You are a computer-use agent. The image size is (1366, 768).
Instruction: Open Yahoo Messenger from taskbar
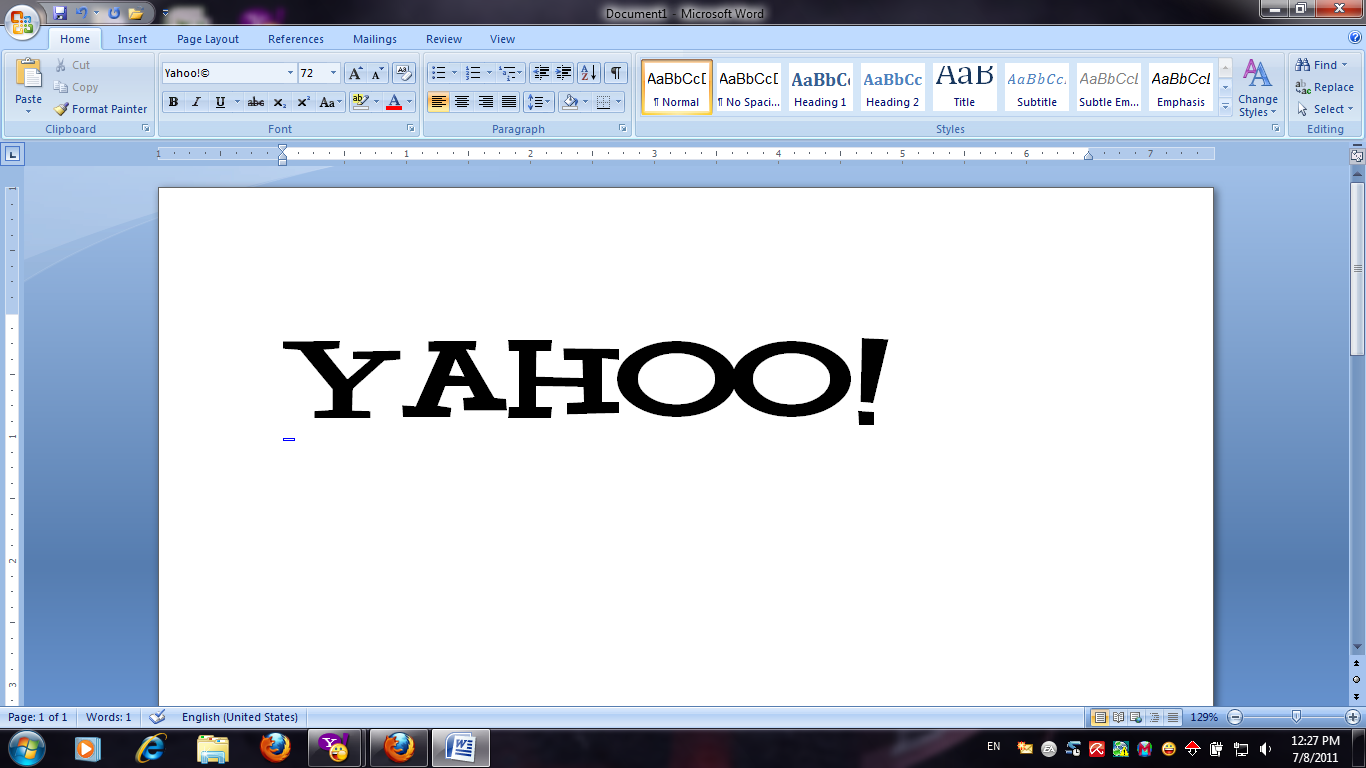click(x=333, y=747)
